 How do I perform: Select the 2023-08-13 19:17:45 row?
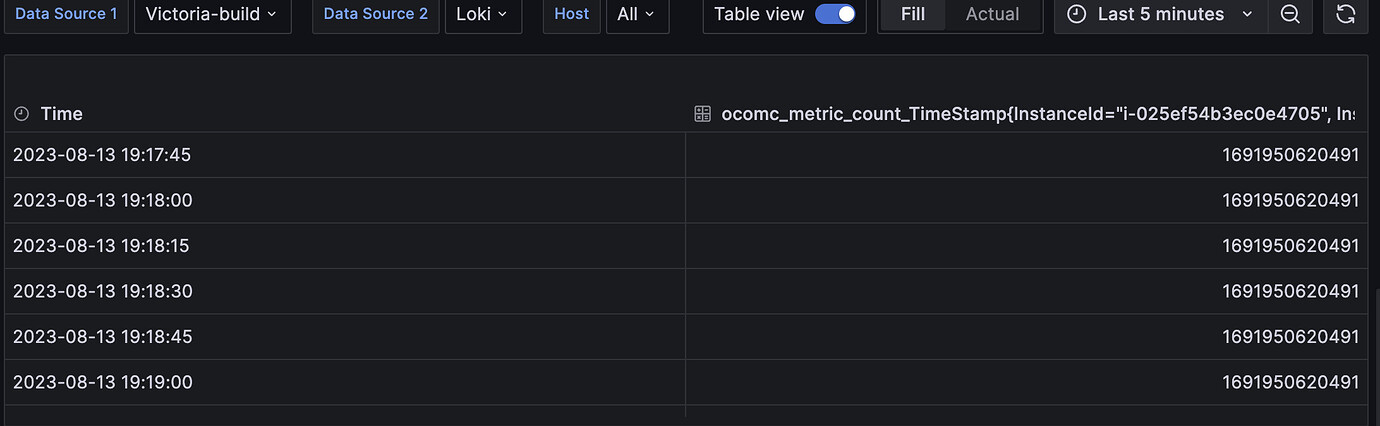[686, 155]
